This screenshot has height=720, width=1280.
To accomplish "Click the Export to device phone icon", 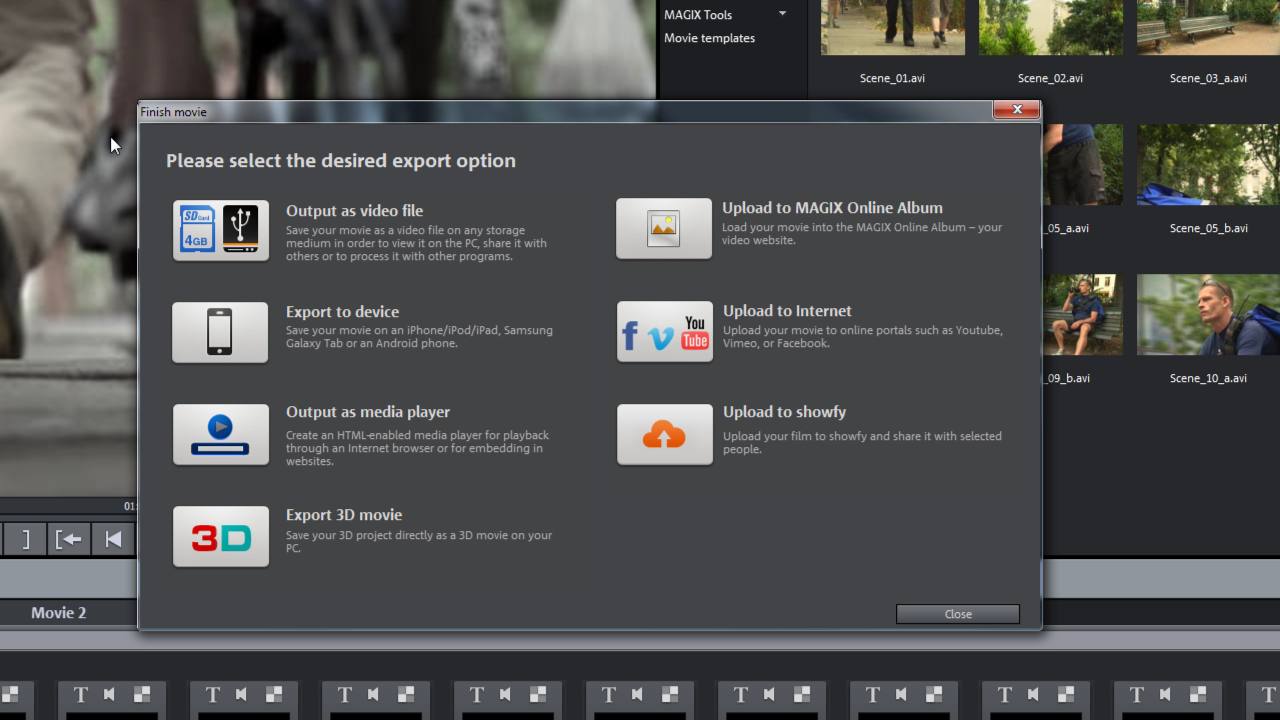I will point(221,332).
